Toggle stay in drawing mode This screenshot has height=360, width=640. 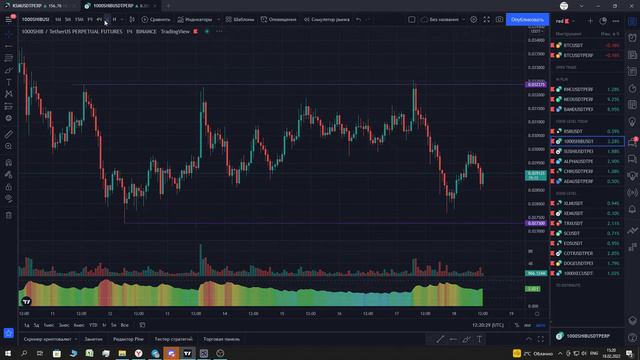[9, 175]
